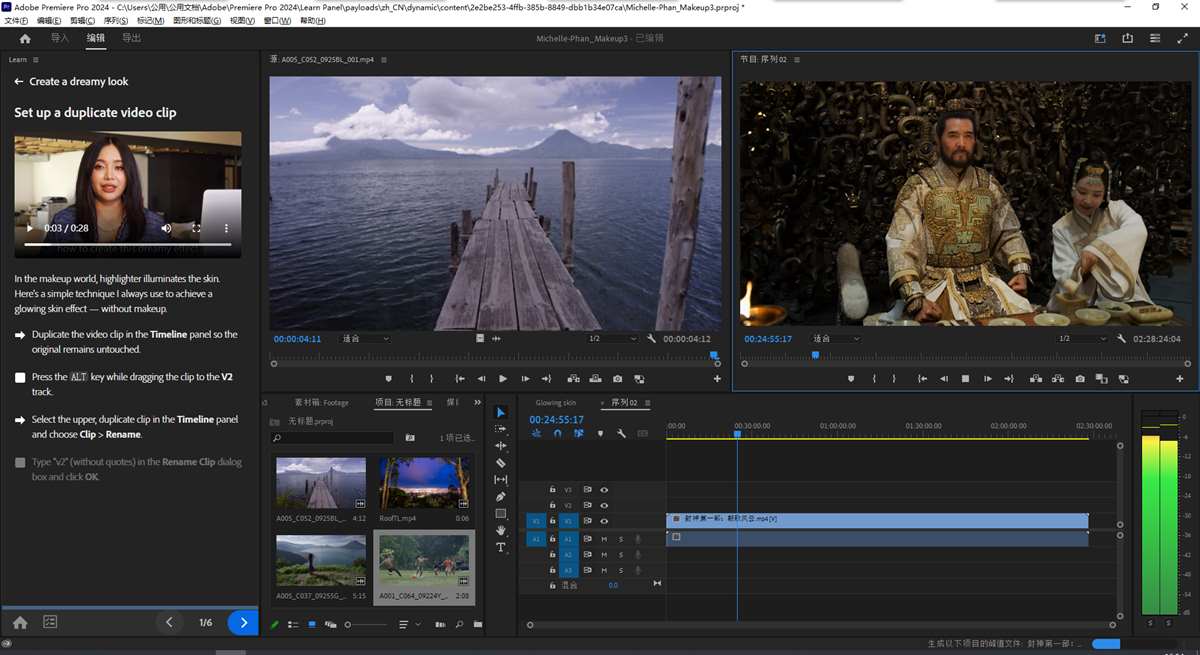Go to the next Learn tutorial step
The width and height of the screenshot is (1200, 655).
(x=242, y=622)
